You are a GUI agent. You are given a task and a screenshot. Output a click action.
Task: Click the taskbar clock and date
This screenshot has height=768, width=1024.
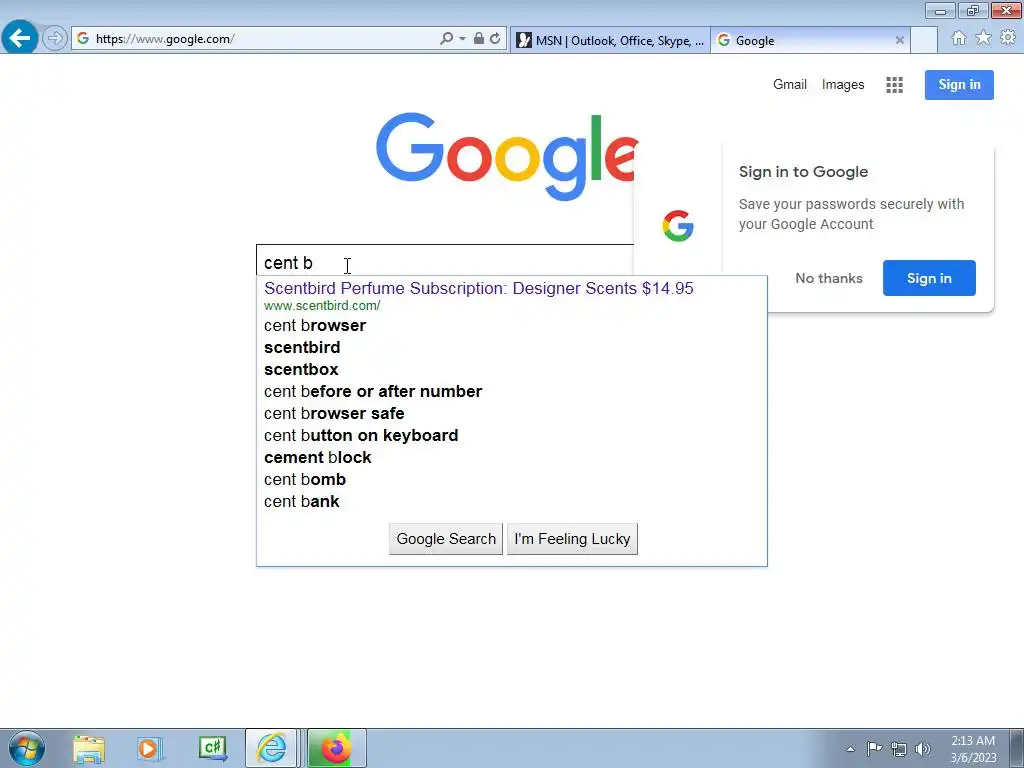point(973,749)
